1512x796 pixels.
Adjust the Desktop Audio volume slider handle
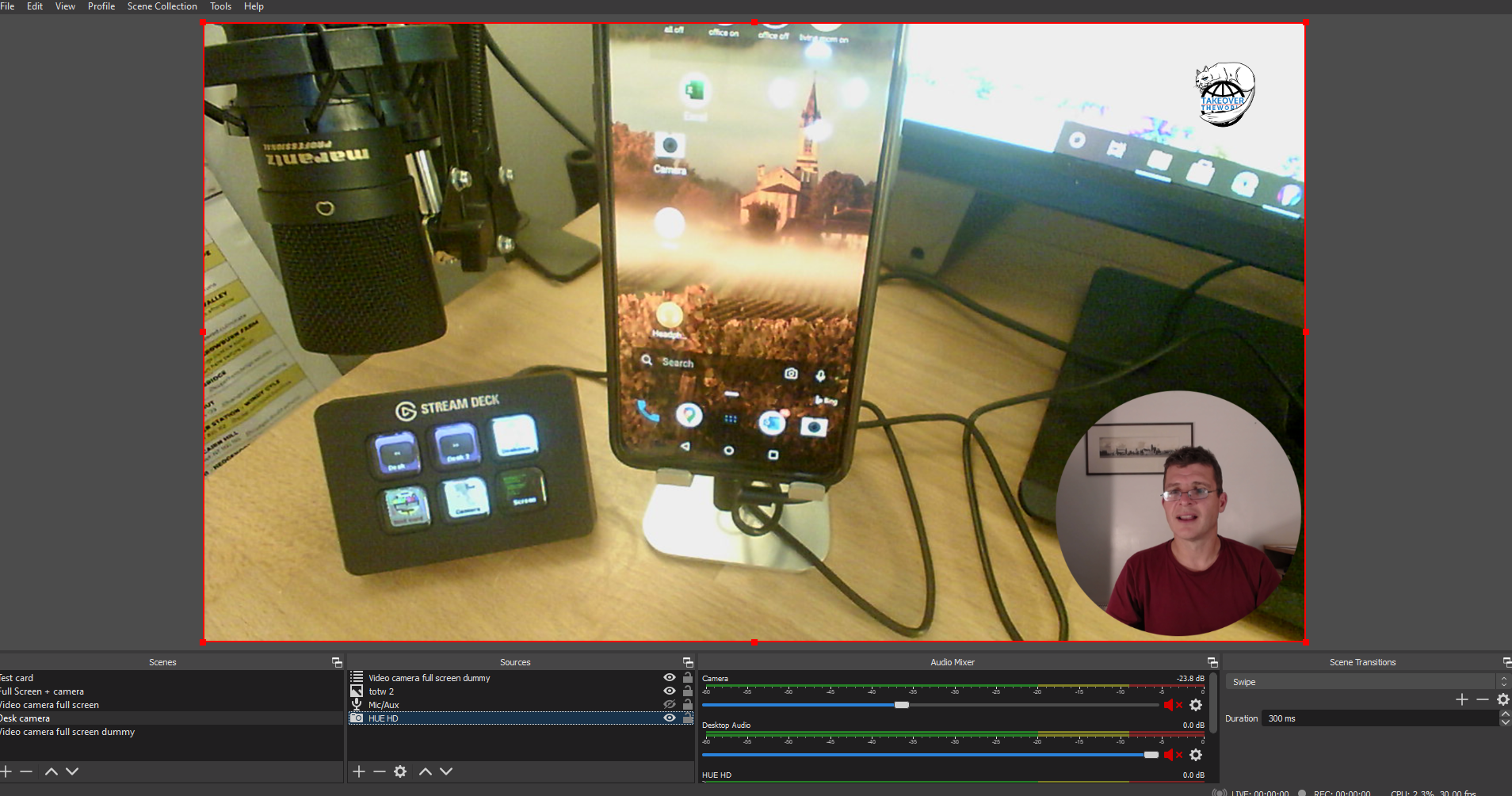point(1151,755)
